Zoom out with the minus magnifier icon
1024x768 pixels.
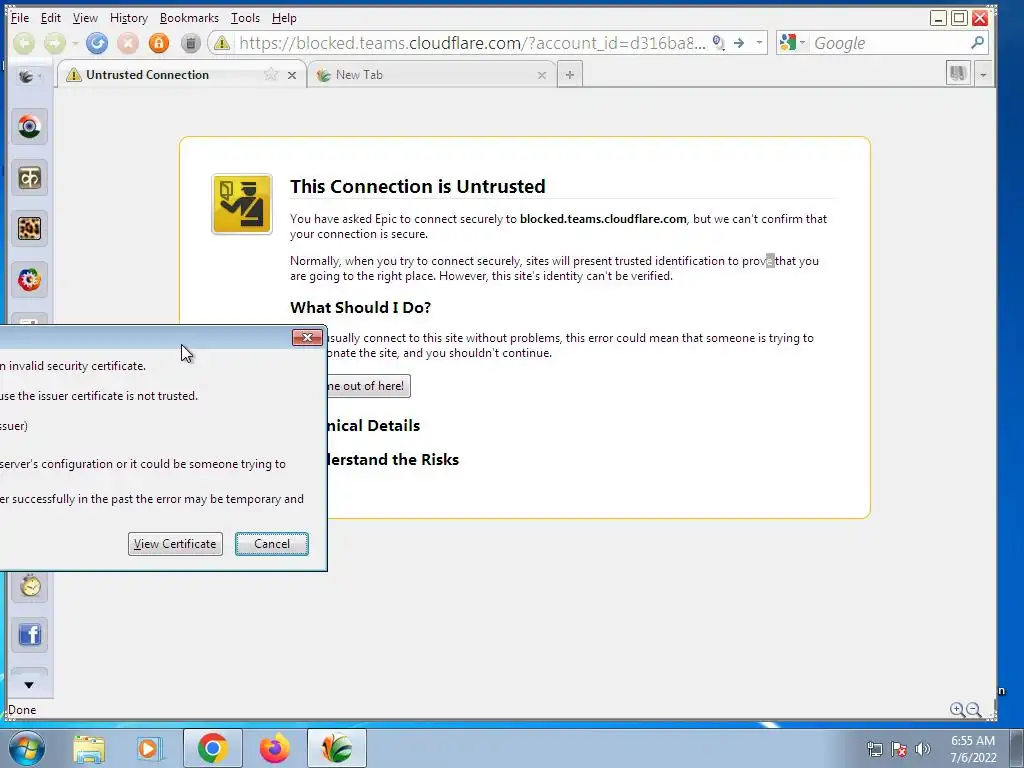[x=973, y=709]
